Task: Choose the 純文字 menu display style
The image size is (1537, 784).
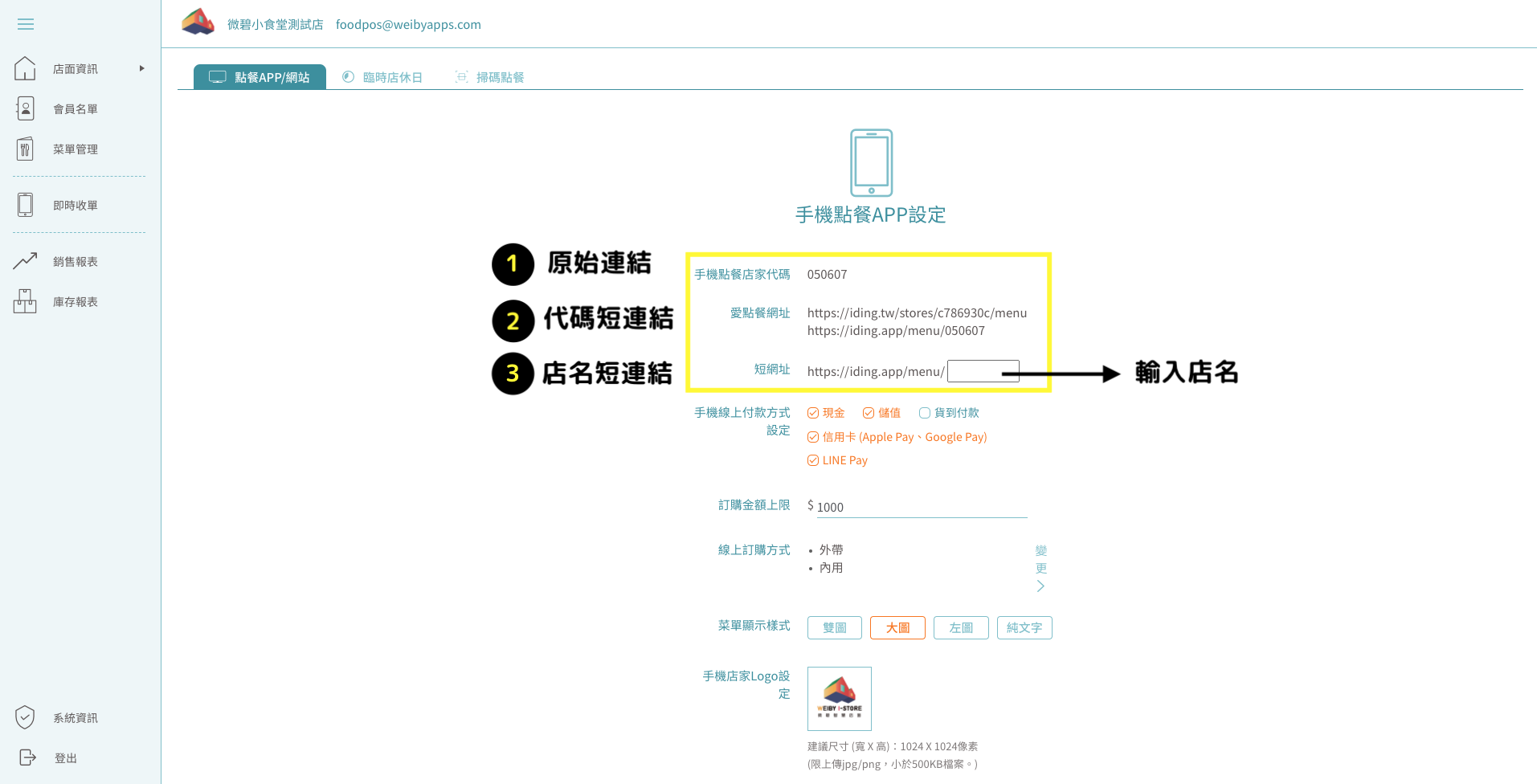Action: click(x=1024, y=627)
